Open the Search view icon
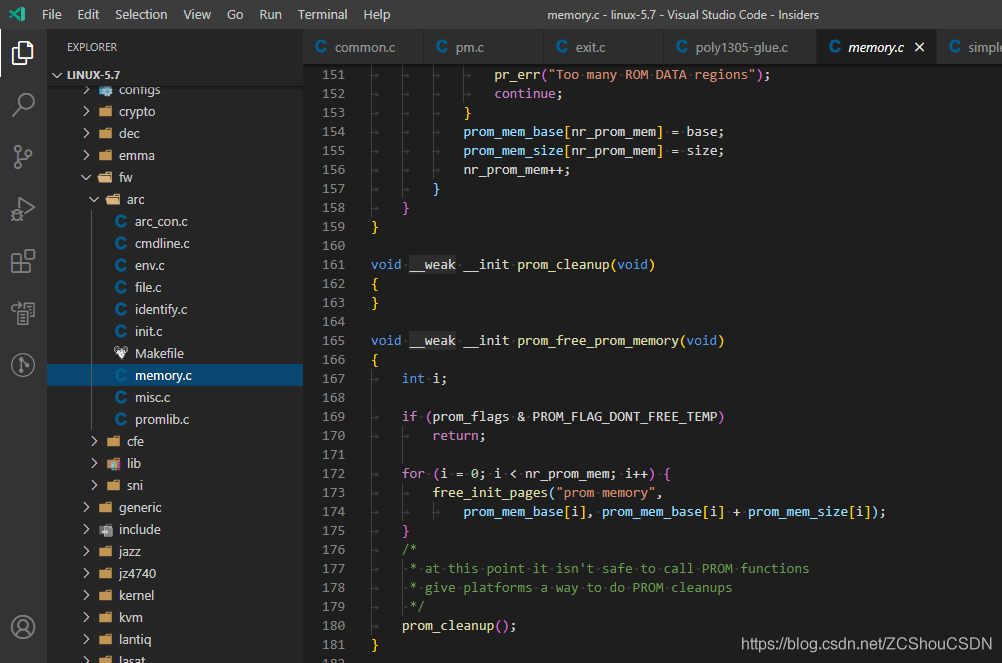The width and height of the screenshot is (1002, 663). tap(23, 105)
